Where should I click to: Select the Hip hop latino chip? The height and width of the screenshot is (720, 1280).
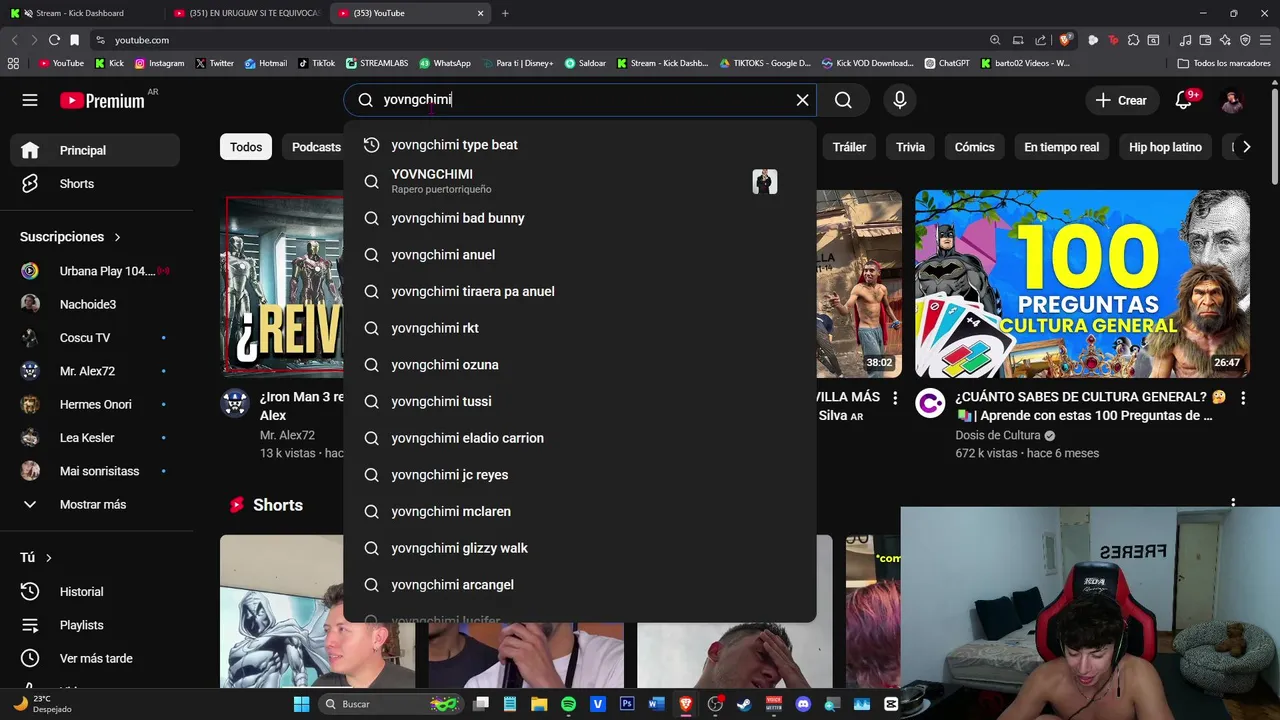tap(1165, 147)
